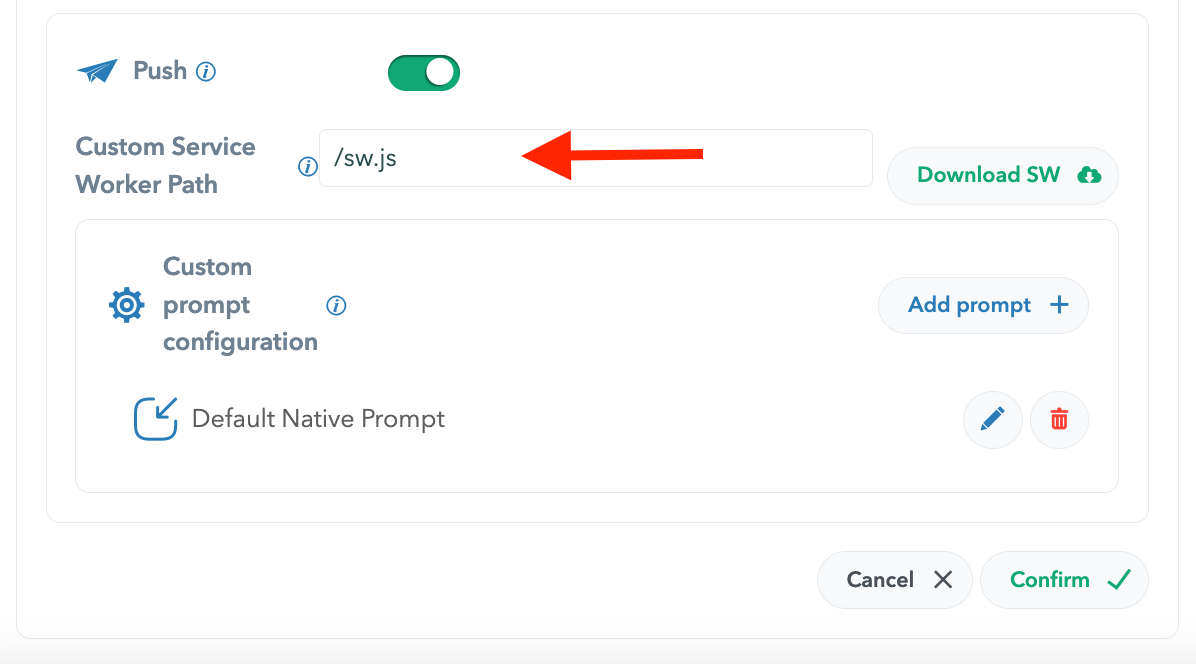Viewport: 1196px width, 664px height.
Task: Click the custom prompt configuration gear icon
Action: 126,305
